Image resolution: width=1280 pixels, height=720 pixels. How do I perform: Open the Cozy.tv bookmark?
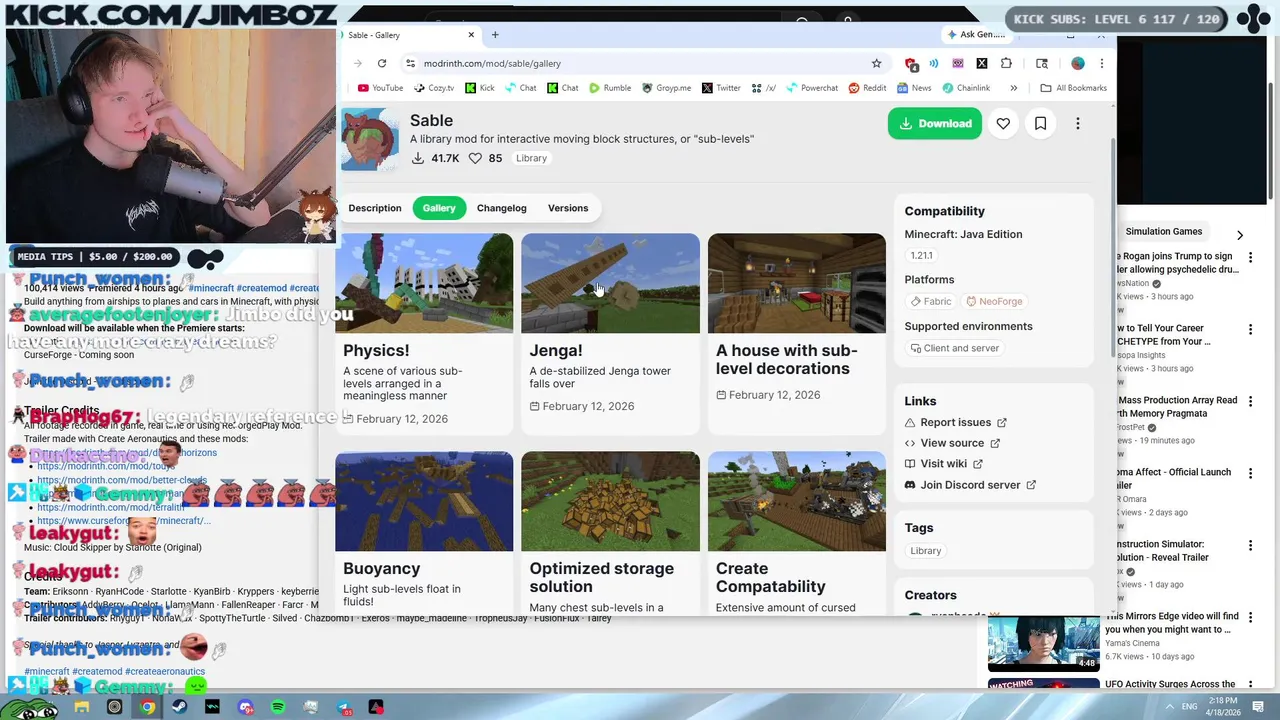pyautogui.click(x=433, y=88)
